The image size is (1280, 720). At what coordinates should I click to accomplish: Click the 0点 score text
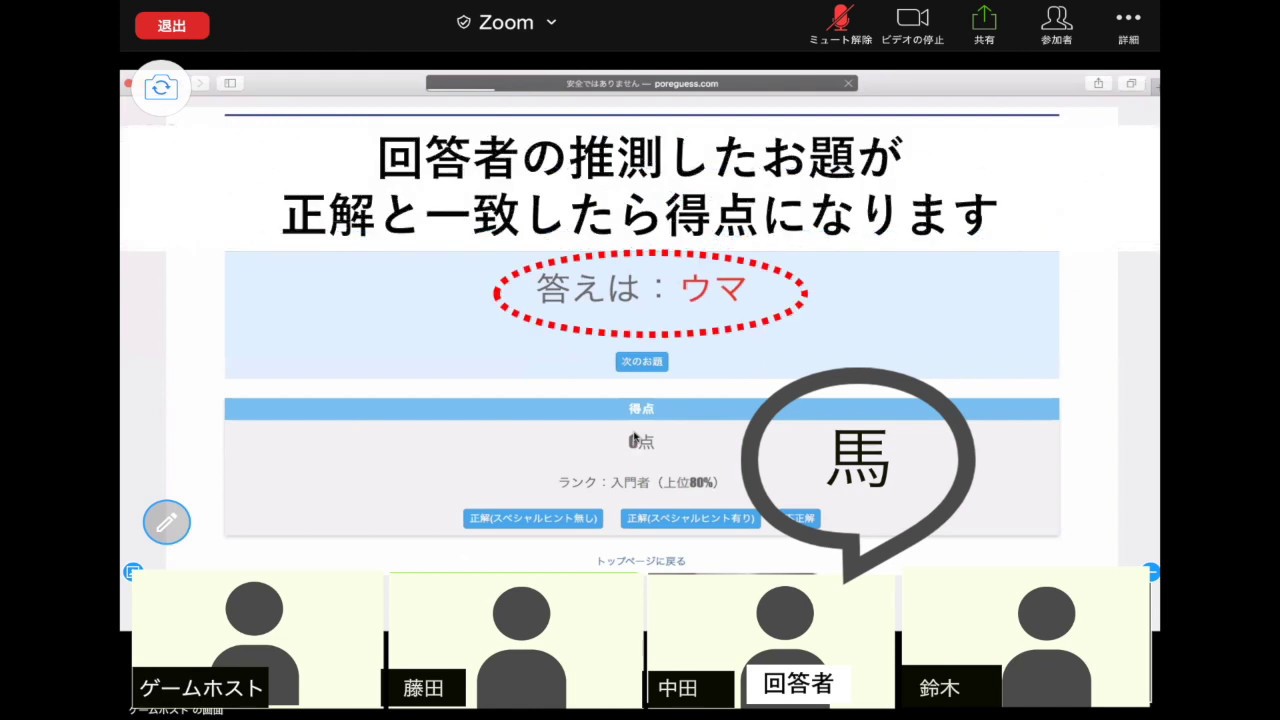(641, 441)
